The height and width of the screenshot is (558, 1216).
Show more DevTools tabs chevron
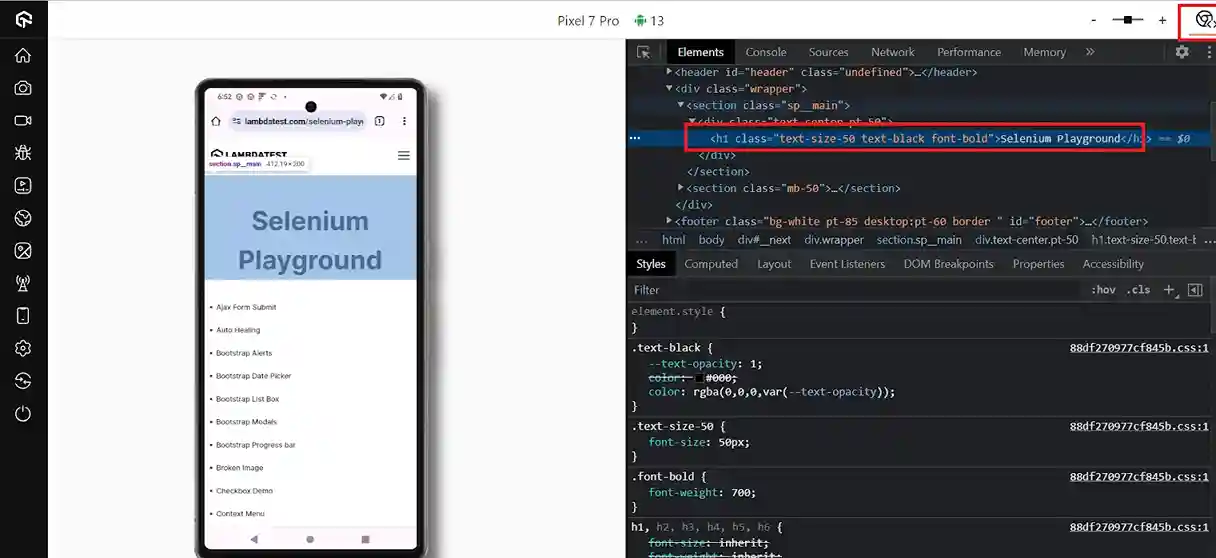1090,52
